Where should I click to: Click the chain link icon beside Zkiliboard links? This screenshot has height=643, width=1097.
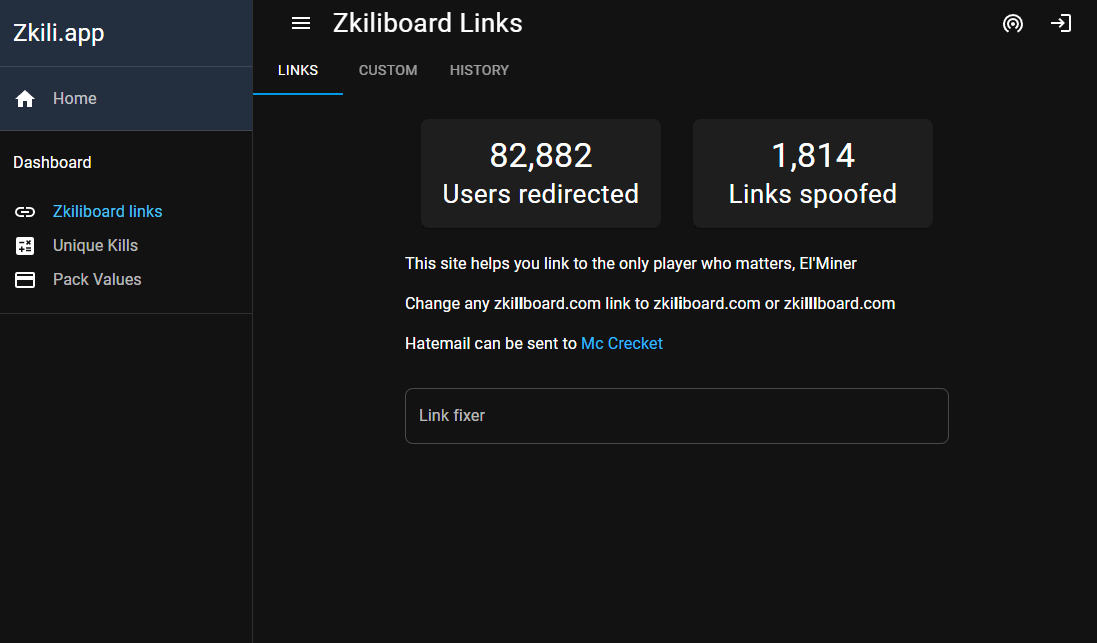coord(24,211)
